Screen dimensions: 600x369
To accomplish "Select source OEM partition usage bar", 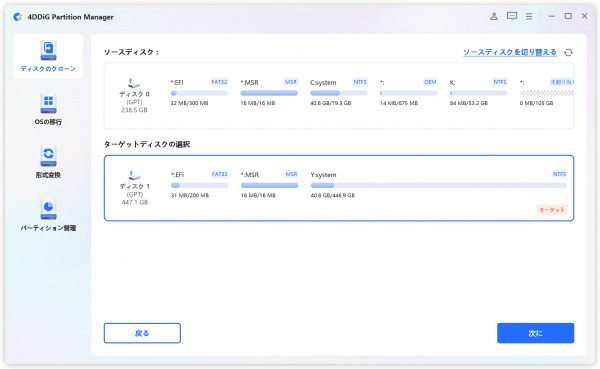I will coord(408,93).
